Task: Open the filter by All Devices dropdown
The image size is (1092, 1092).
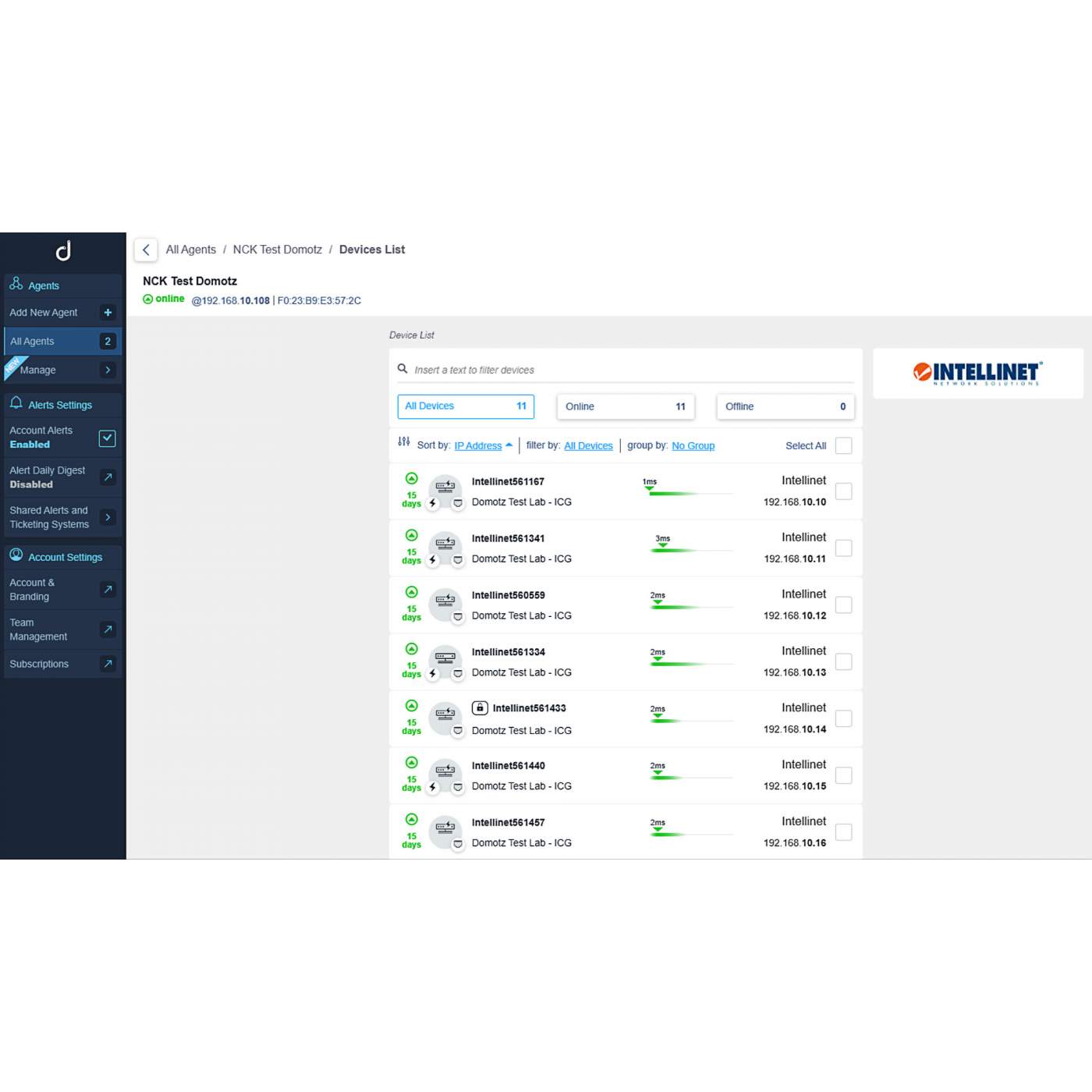Action: tap(588, 445)
